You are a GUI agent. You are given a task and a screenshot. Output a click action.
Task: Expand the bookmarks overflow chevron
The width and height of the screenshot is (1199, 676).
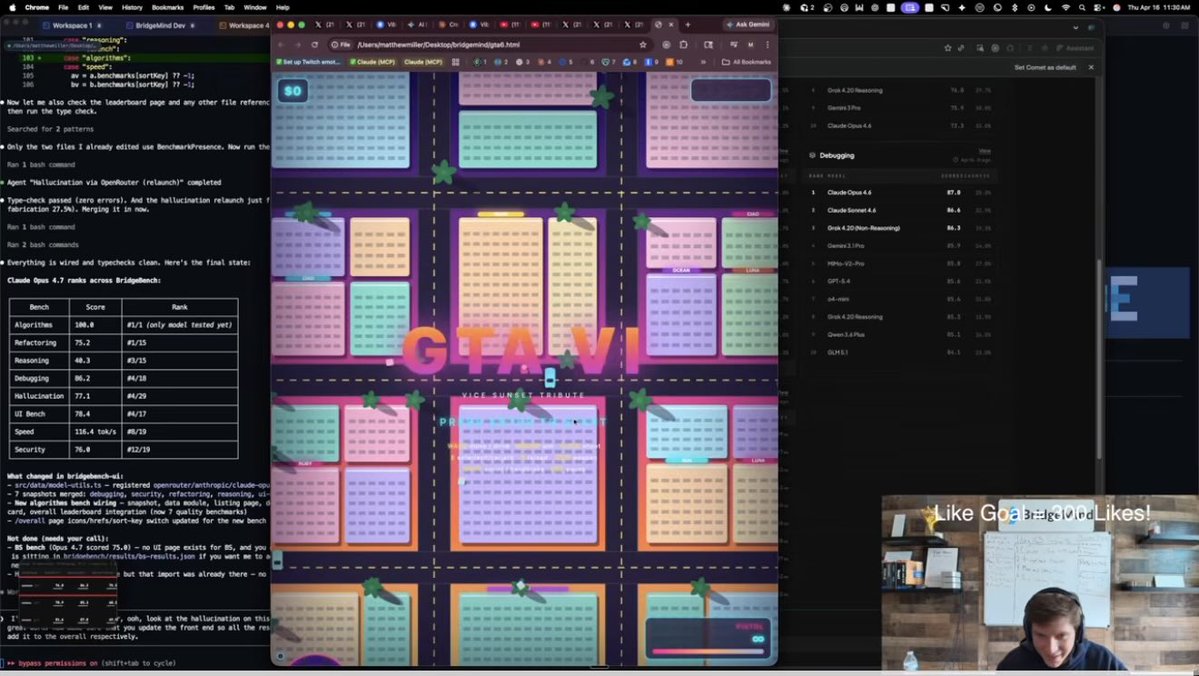[x=703, y=62]
